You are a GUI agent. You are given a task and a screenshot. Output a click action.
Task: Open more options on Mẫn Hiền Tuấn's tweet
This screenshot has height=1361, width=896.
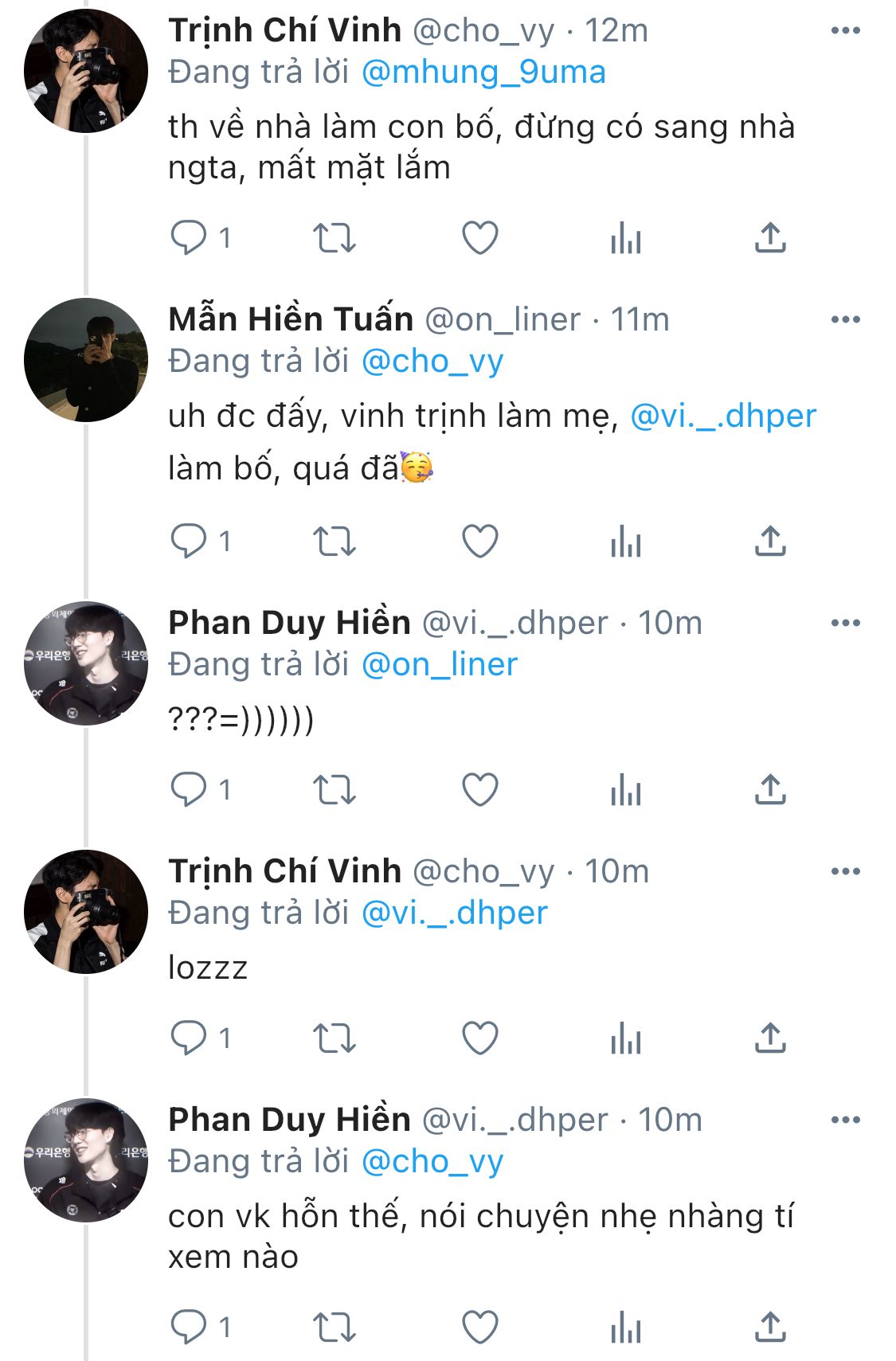[x=845, y=319]
